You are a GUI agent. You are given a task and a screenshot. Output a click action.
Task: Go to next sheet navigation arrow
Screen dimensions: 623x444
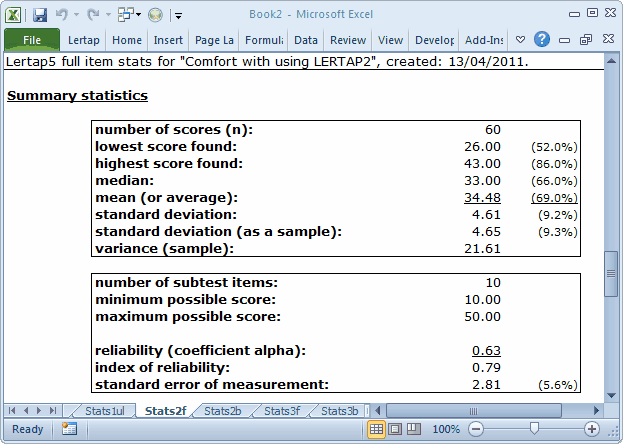coord(39,411)
